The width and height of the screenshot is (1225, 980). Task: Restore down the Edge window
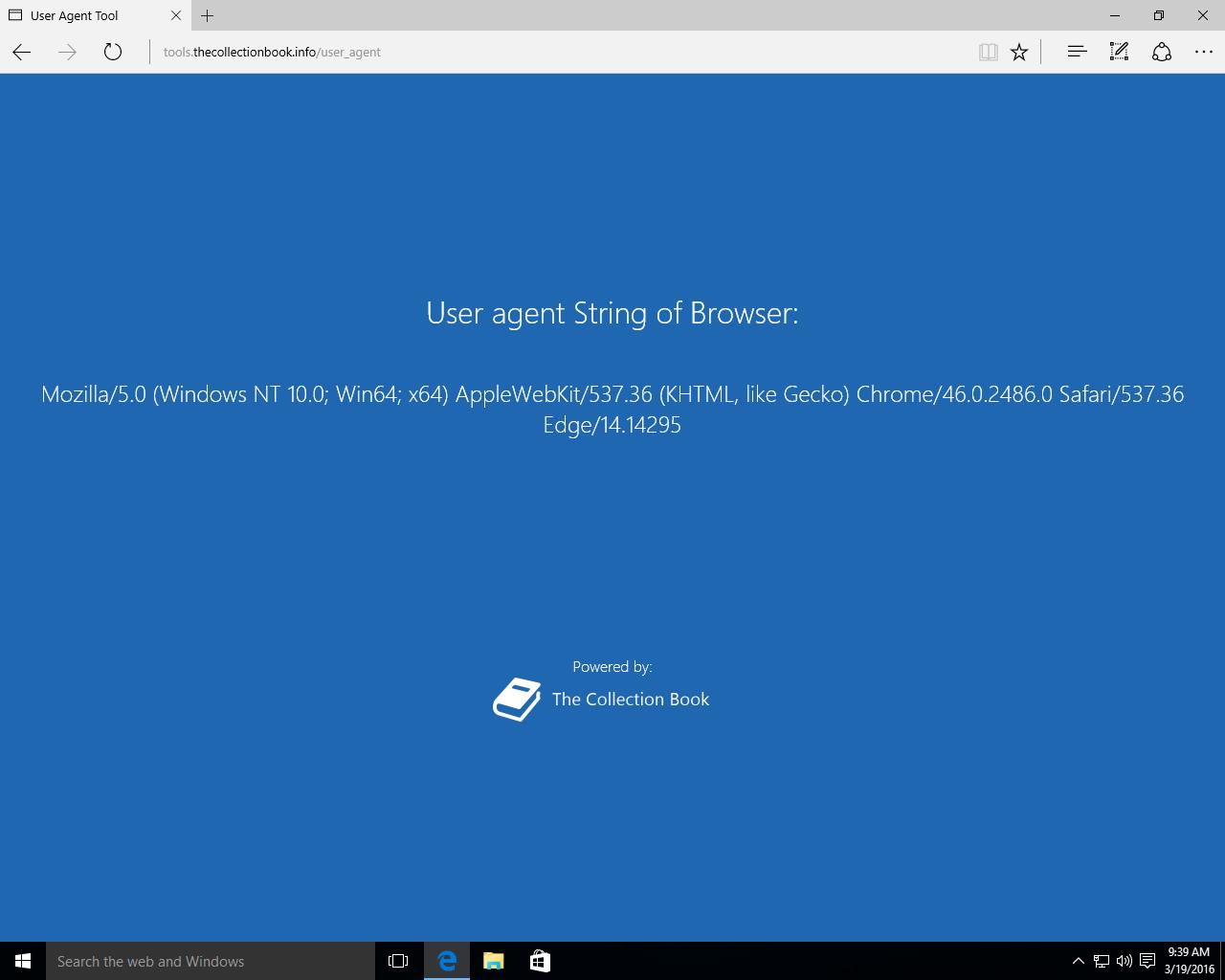point(1159,15)
